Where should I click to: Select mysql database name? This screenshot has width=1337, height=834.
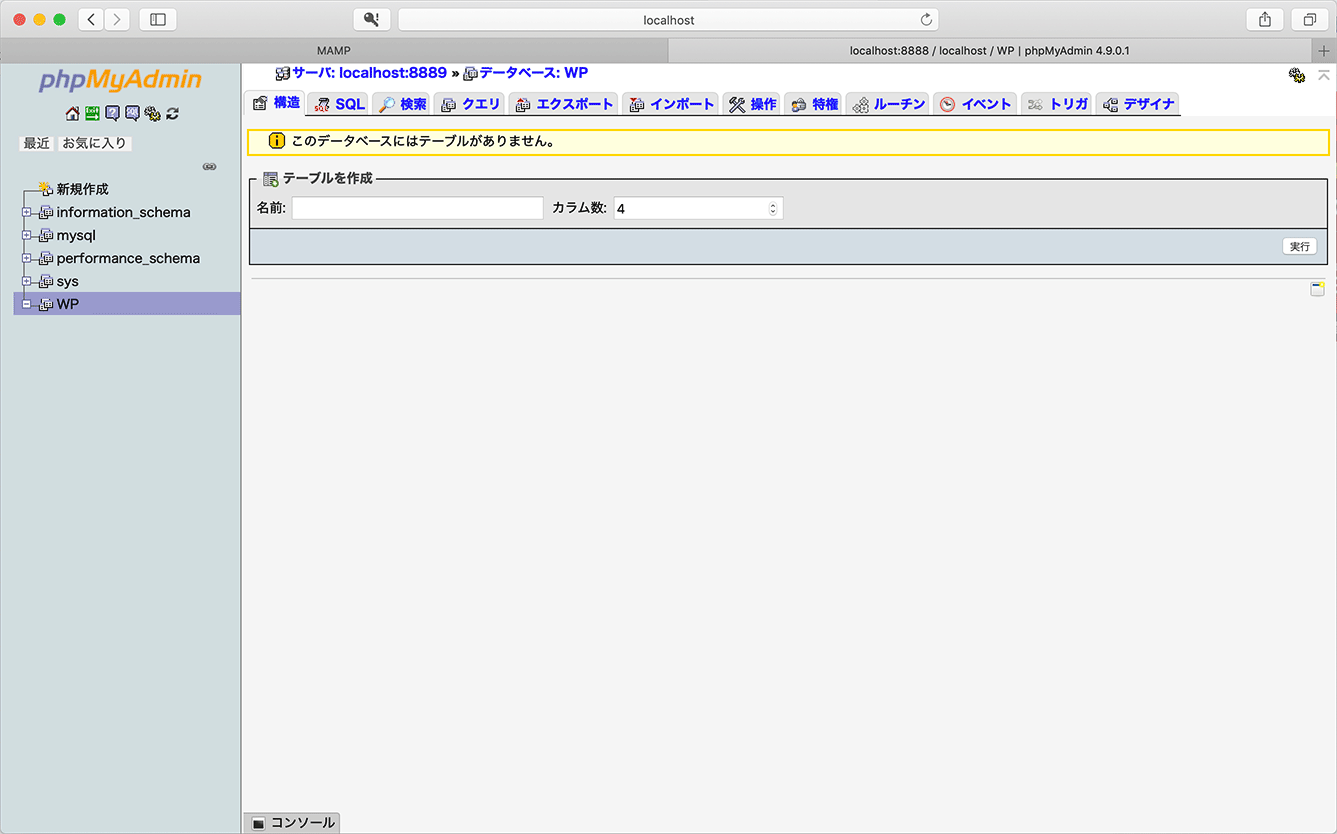pos(76,235)
